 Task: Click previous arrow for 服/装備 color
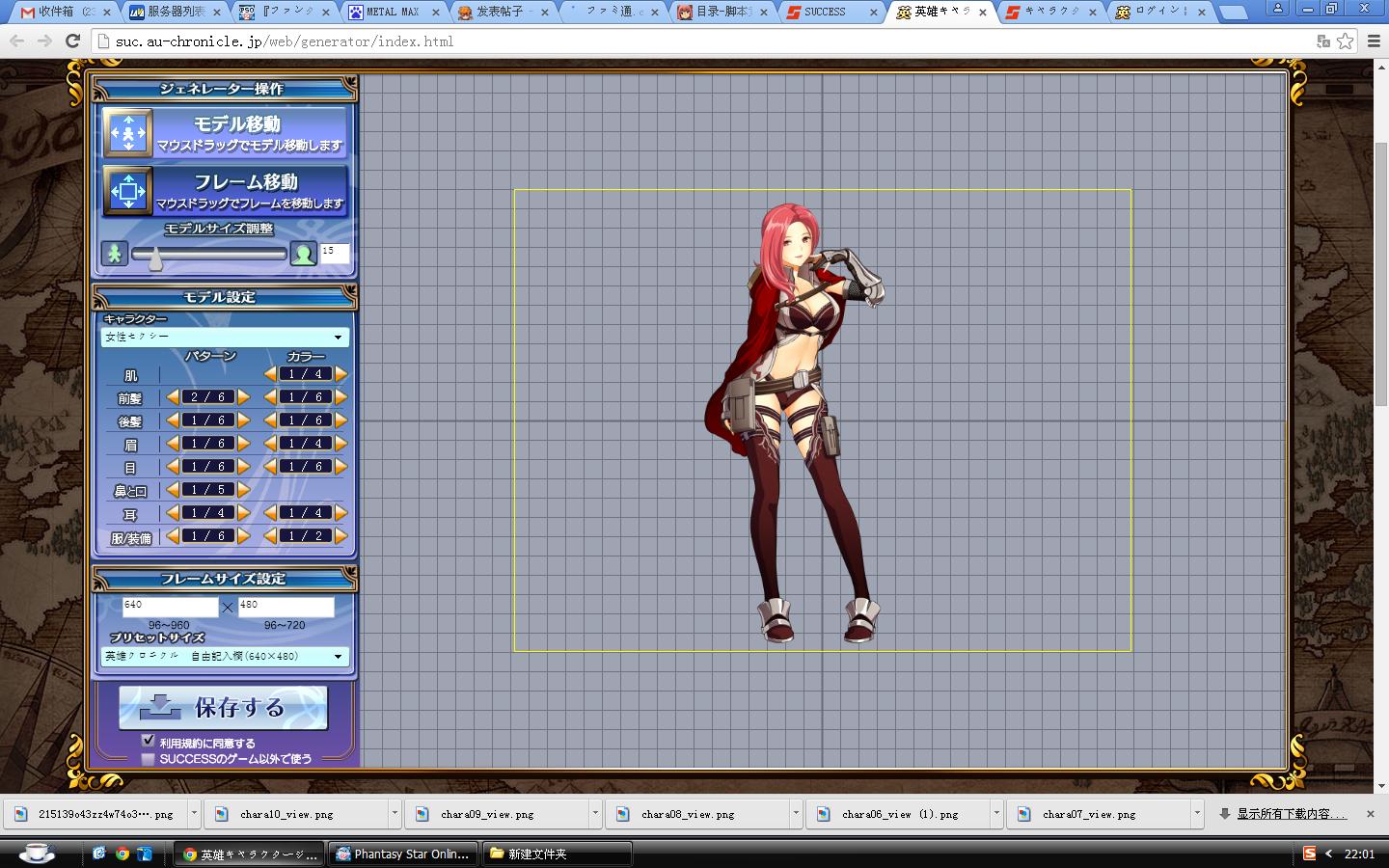coord(270,536)
